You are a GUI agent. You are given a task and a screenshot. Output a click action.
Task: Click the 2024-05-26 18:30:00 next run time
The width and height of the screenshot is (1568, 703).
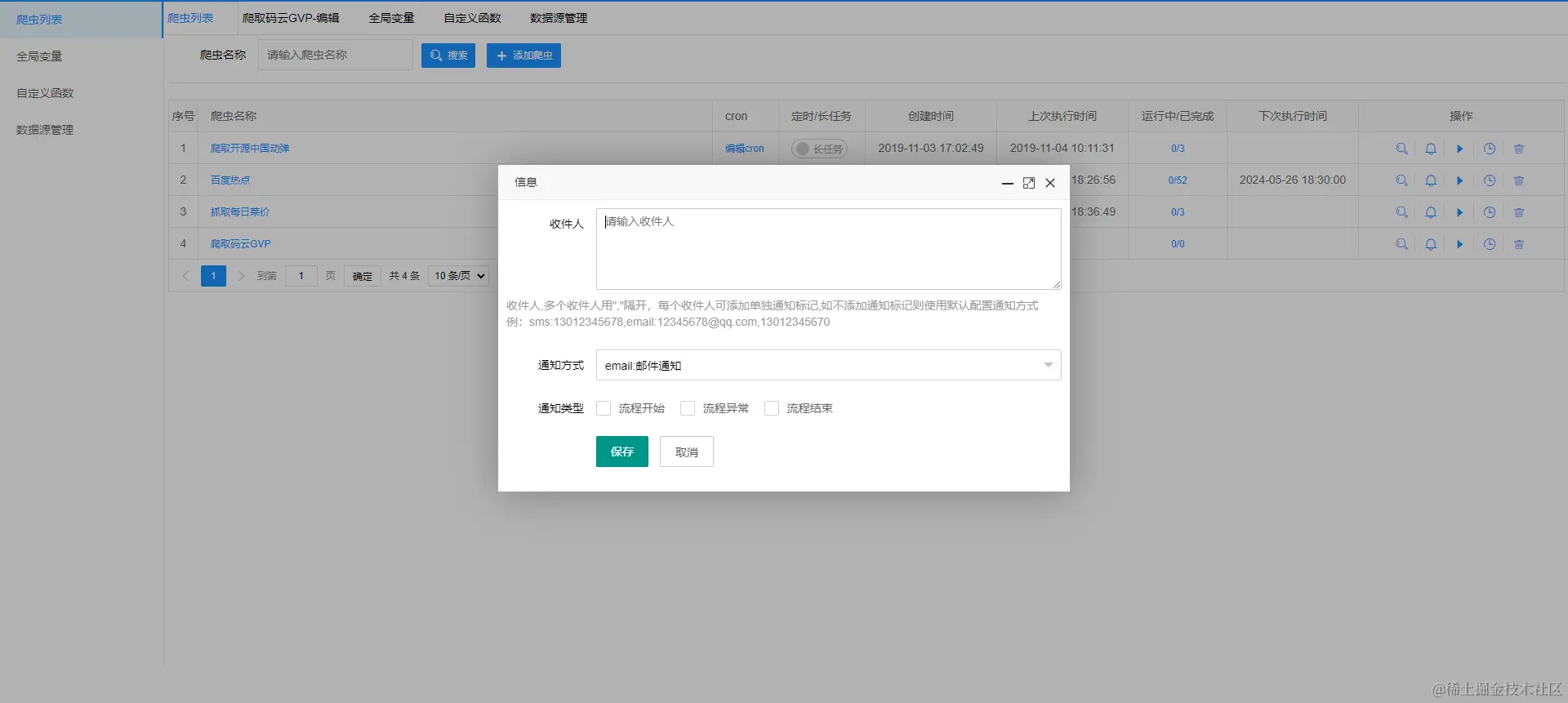(1293, 180)
